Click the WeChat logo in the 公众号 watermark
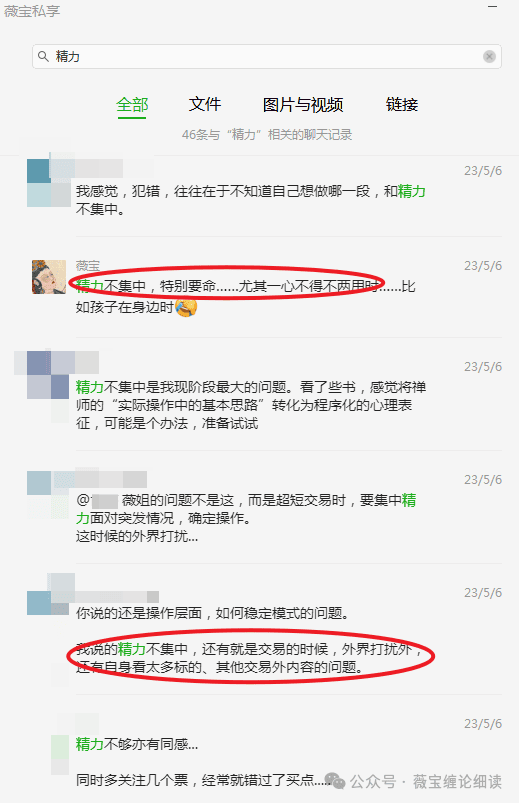 click(335, 781)
